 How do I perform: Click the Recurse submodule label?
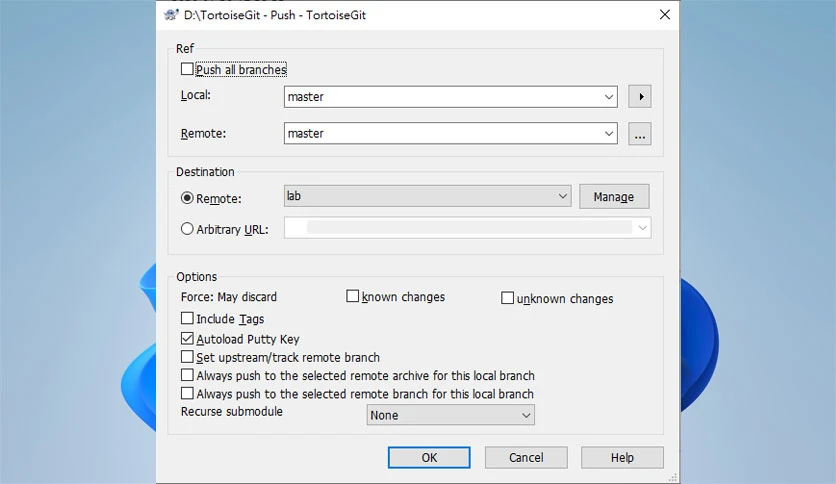click(x=231, y=412)
